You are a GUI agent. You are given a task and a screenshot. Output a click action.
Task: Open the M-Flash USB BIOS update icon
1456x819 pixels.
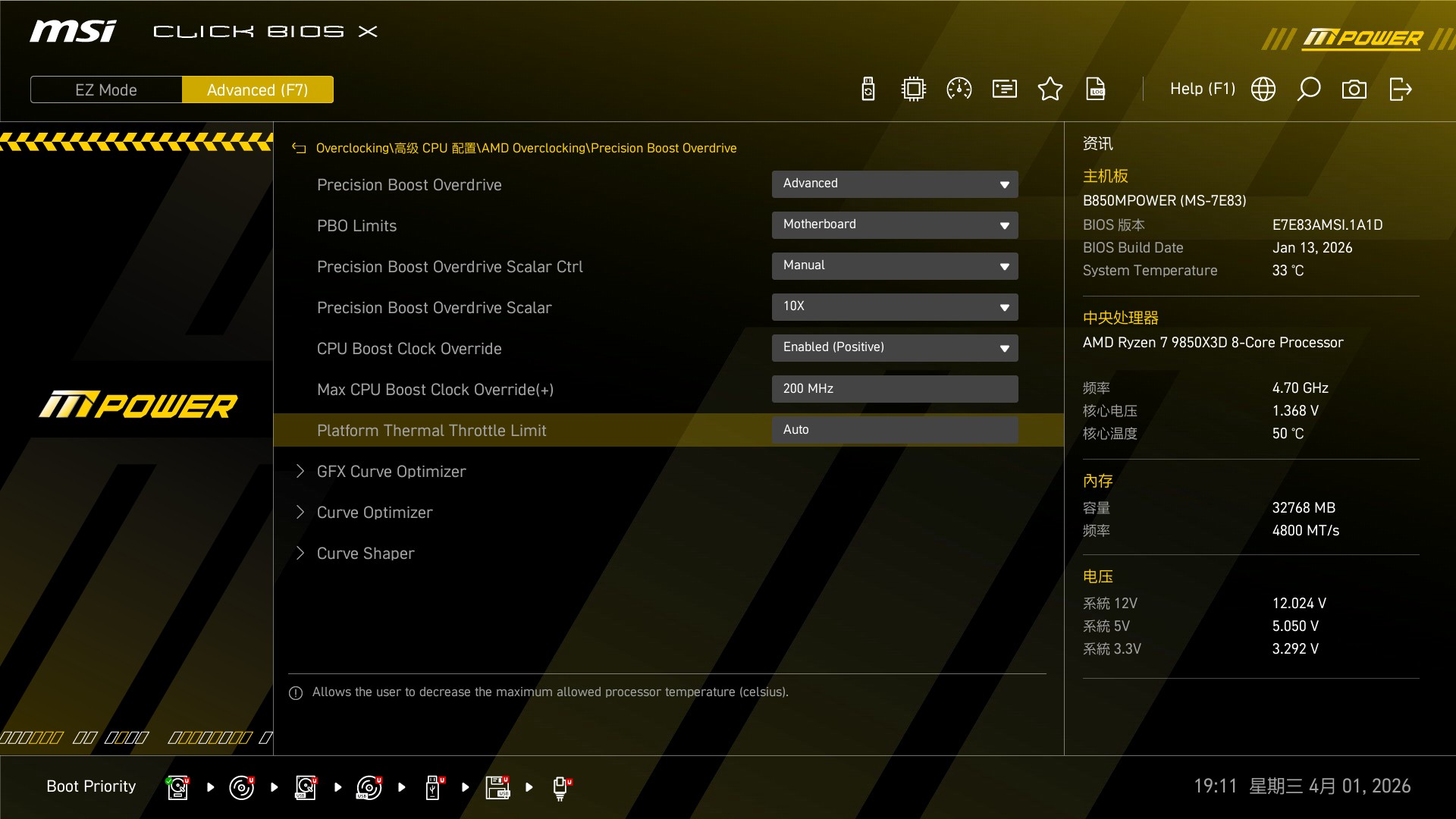tap(868, 89)
